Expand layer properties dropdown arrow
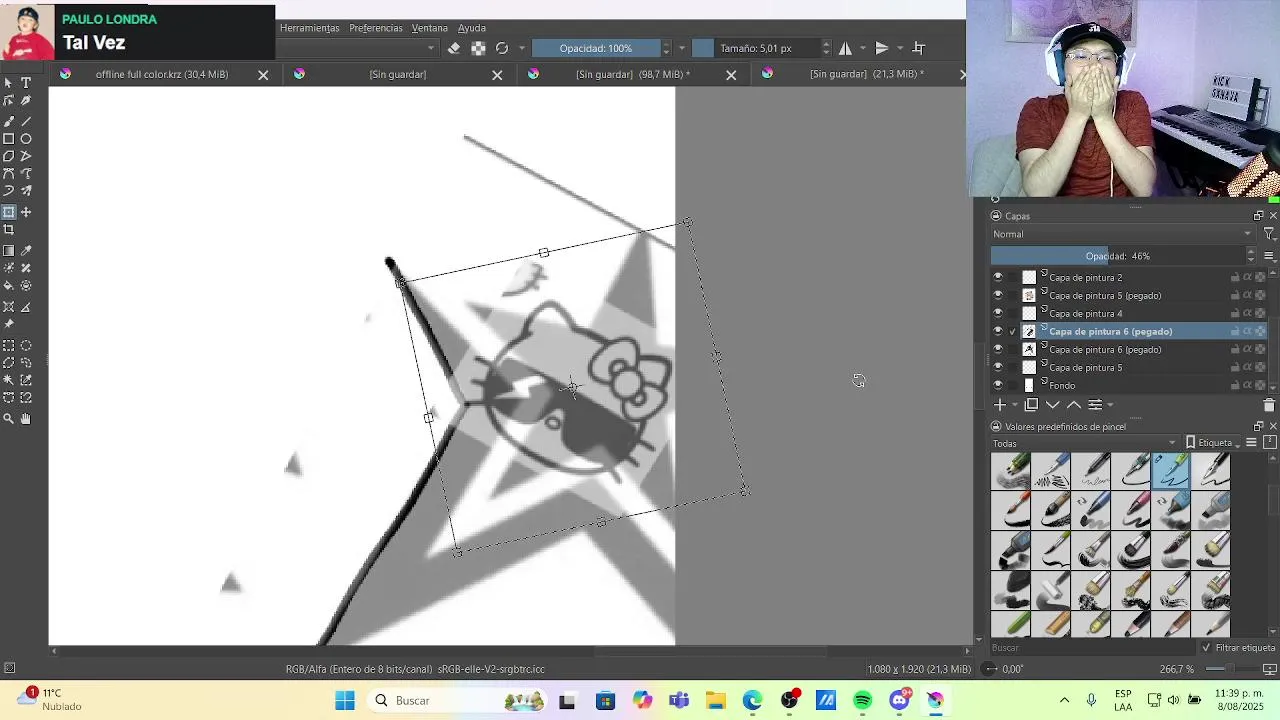The image size is (1280, 720). tap(1110, 405)
